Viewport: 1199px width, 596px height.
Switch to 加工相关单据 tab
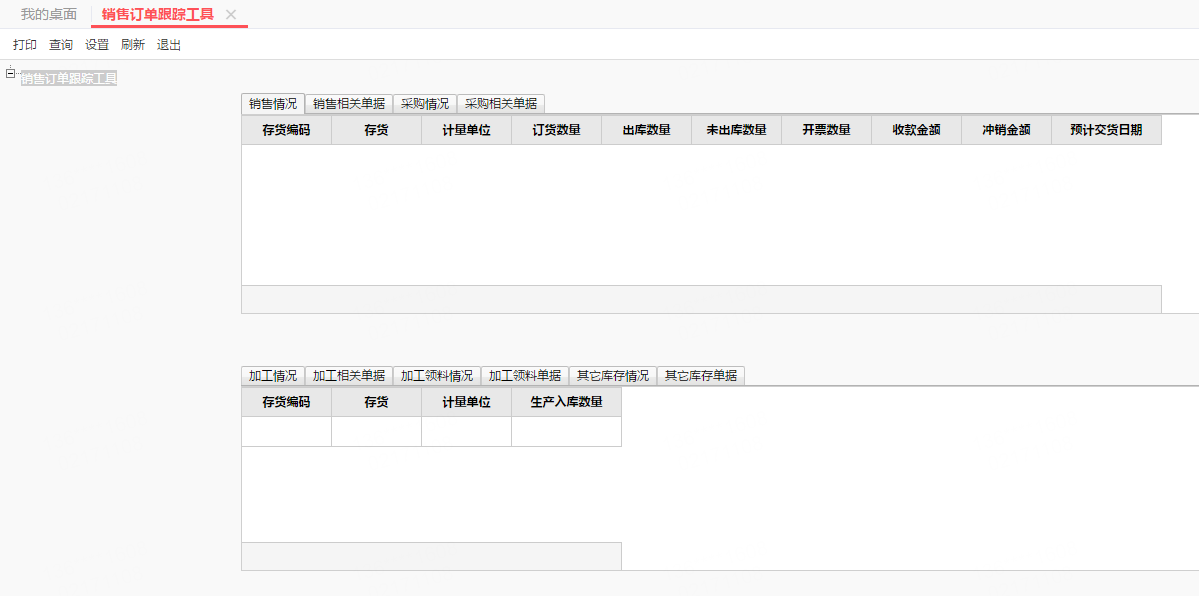coord(349,376)
